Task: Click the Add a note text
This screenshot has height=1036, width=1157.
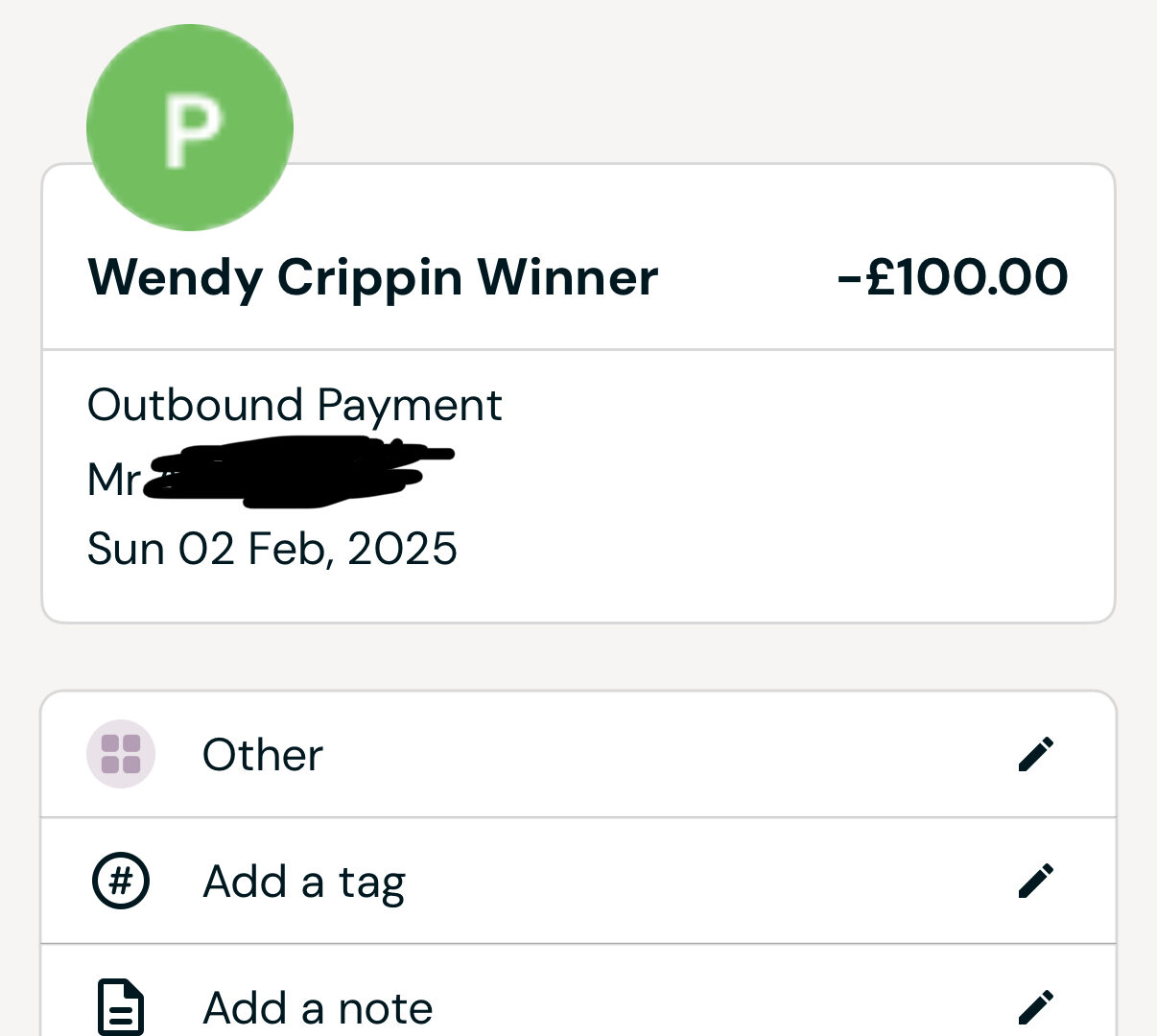Action: pyautogui.click(x=318, y=1008)
